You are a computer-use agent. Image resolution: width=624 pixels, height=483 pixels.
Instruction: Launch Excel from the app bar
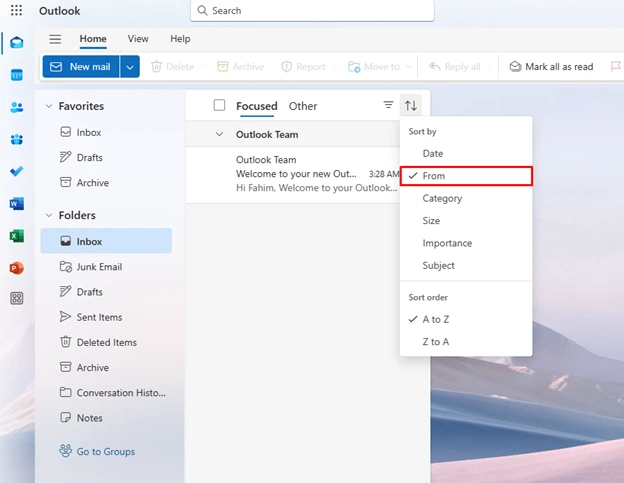[16, 236]
